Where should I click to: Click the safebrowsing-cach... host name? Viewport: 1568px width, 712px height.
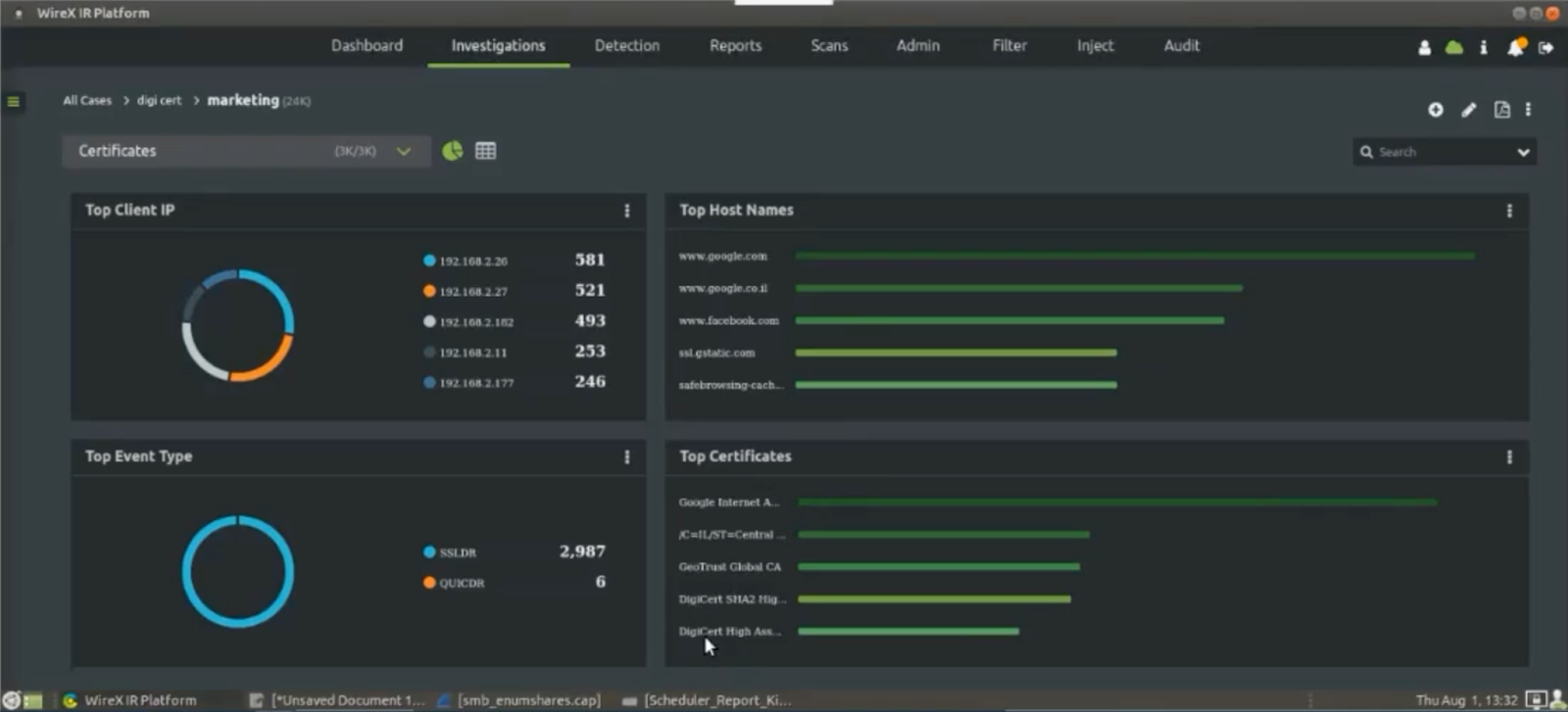[731, 385]
